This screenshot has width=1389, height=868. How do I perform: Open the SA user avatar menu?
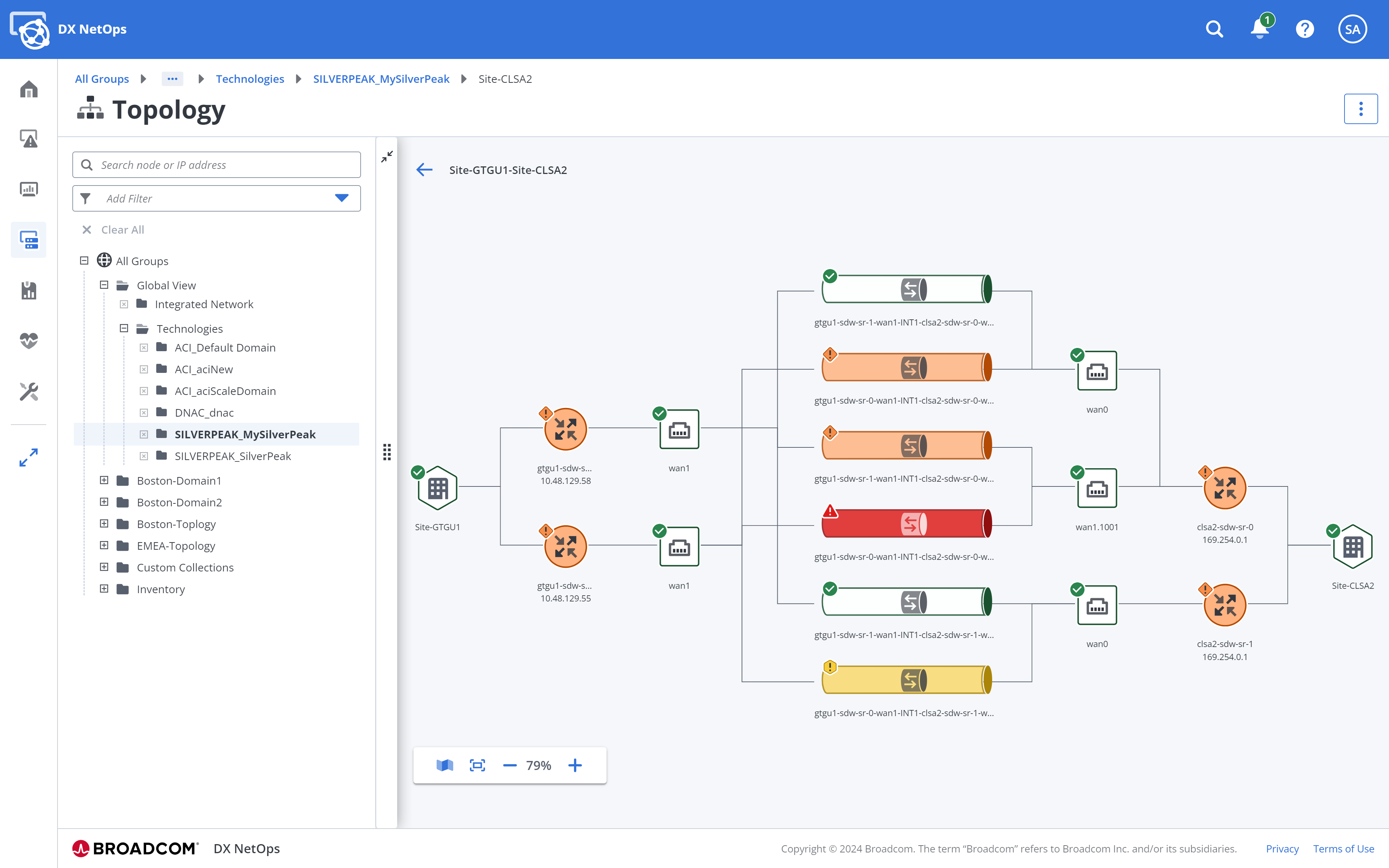point(1352,29)
